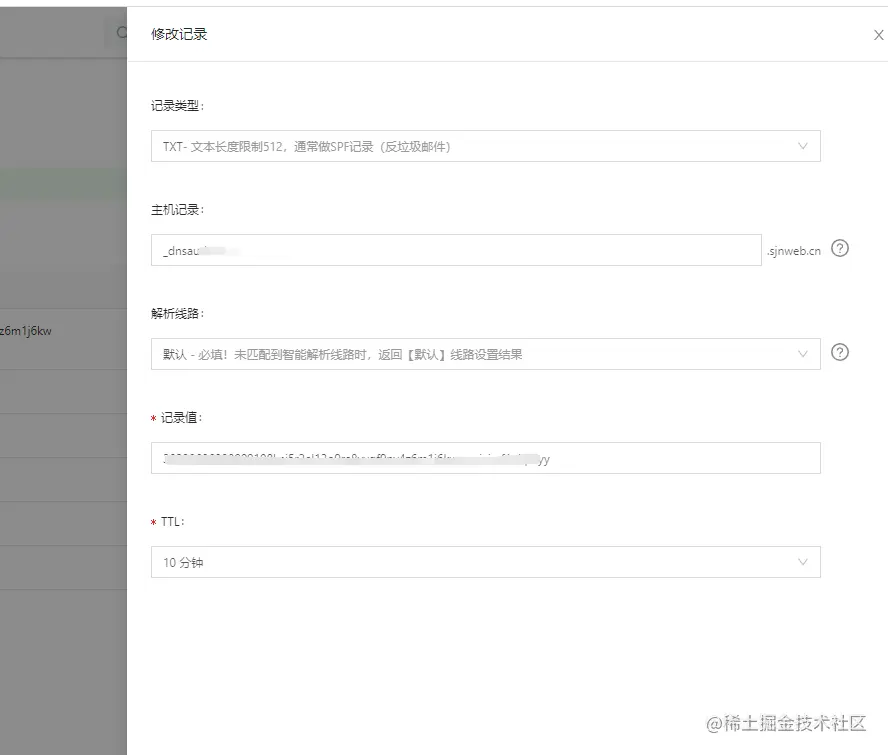Image resolution: width=888 pixels, height=755 pixels.
Task: Click the 解析线路 label
Action: 177,313
